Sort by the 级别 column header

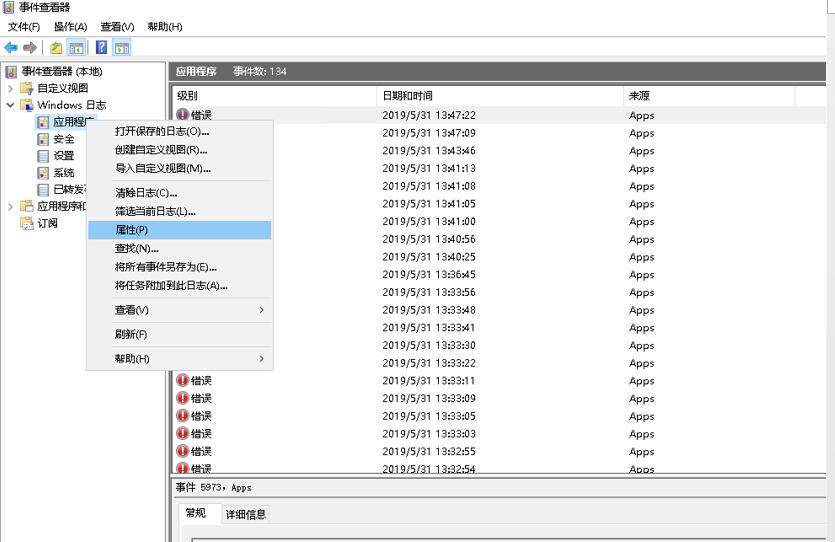[275, 96]
